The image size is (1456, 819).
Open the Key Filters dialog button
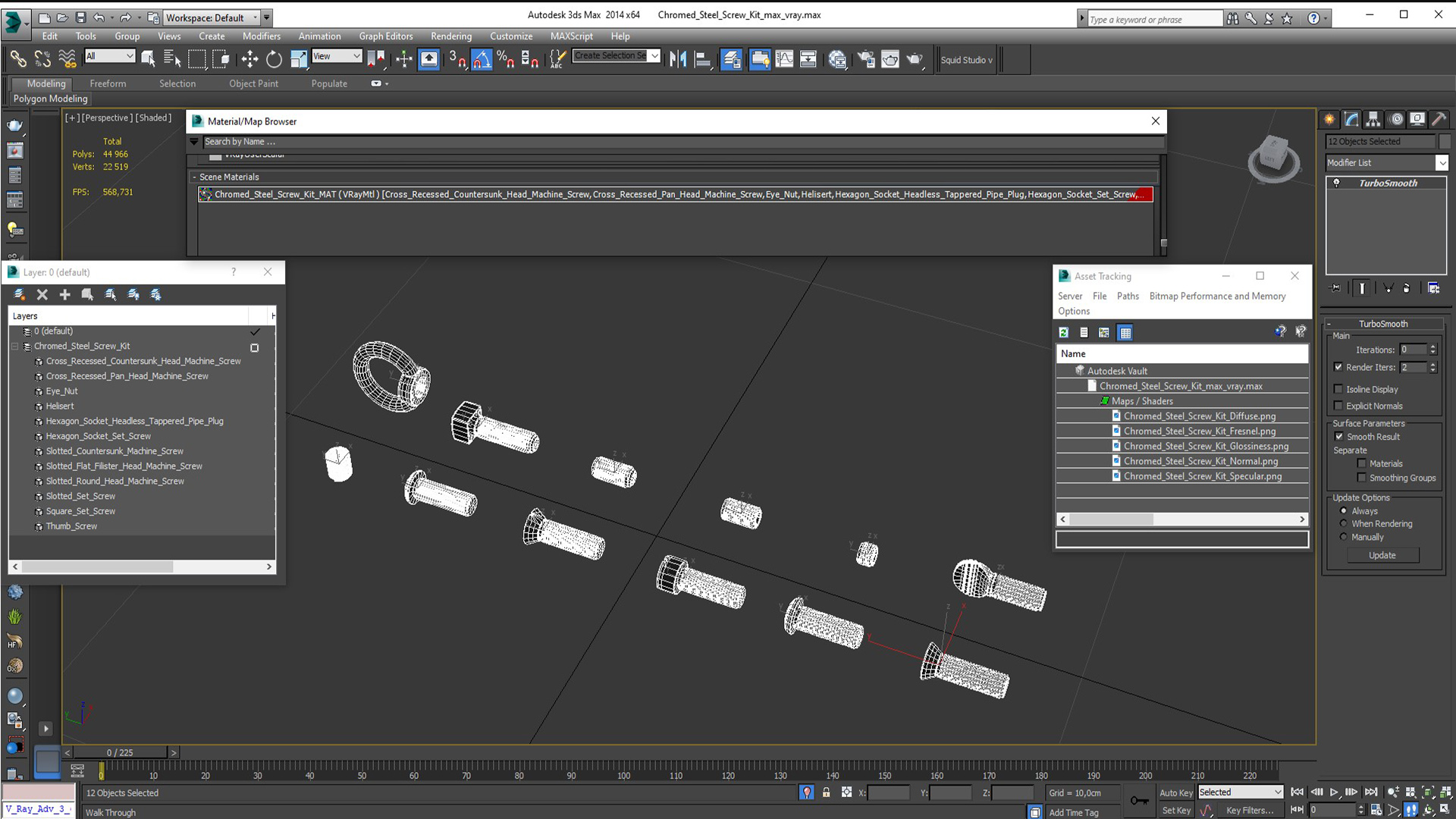pyautogui.click(x=1250, y=810)
